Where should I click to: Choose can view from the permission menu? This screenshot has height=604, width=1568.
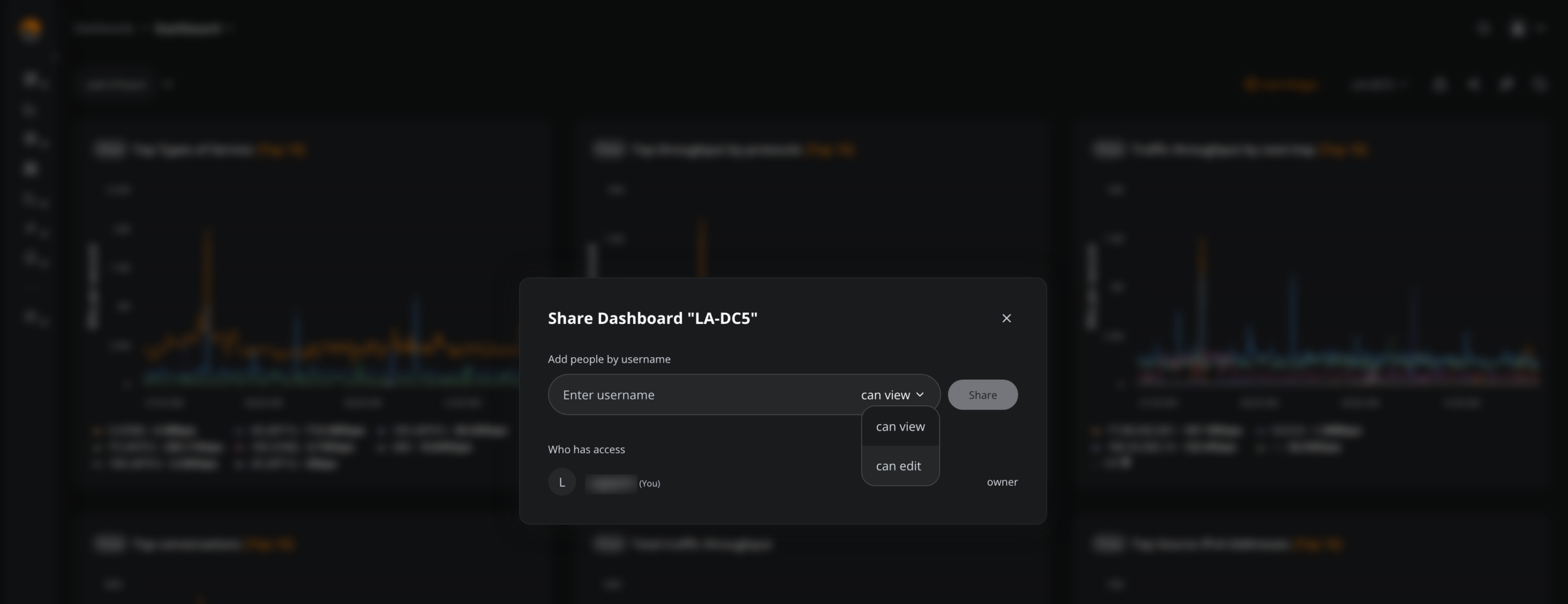[x=900, y=426]
